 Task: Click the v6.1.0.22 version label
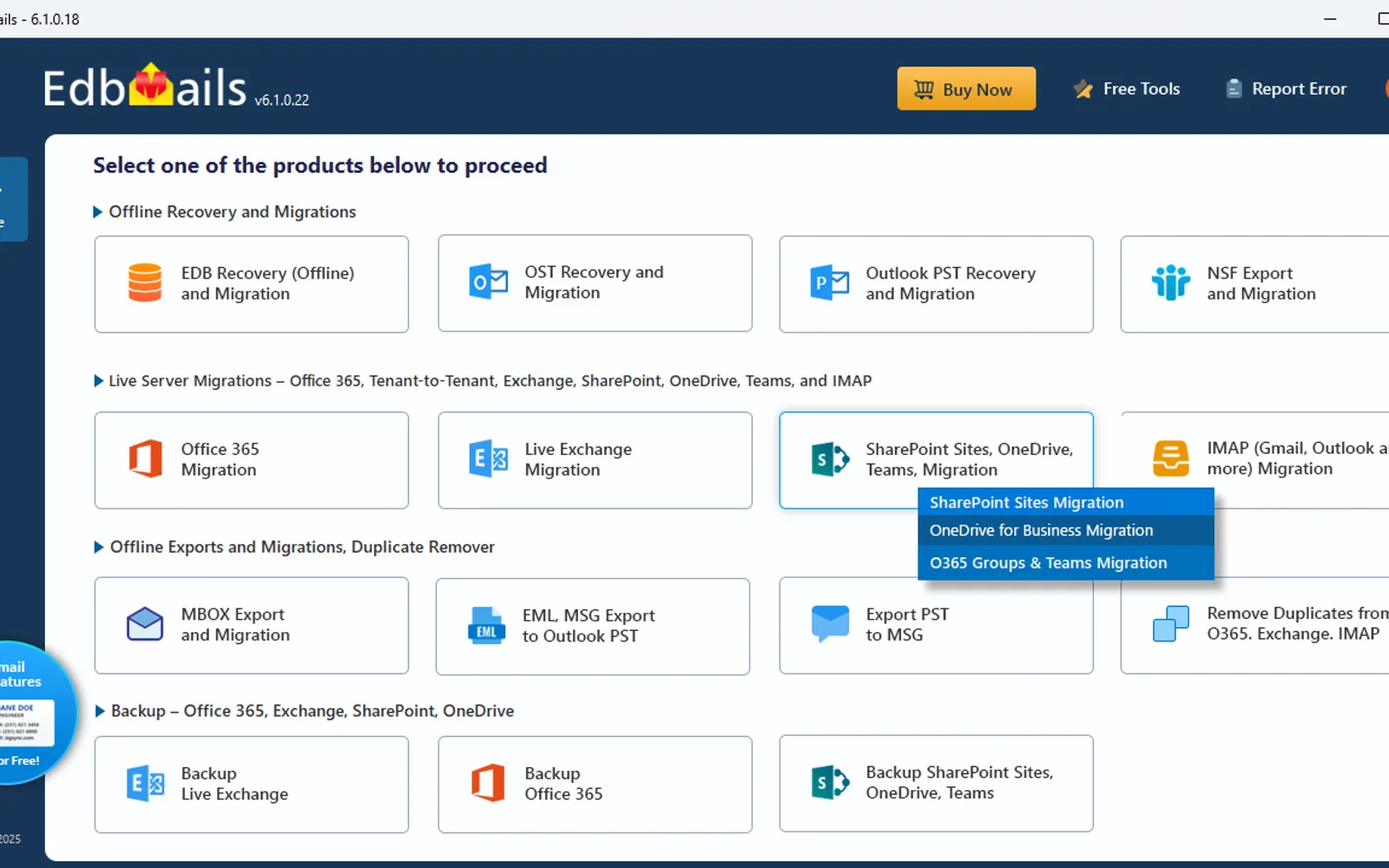[x=281, y=100]
